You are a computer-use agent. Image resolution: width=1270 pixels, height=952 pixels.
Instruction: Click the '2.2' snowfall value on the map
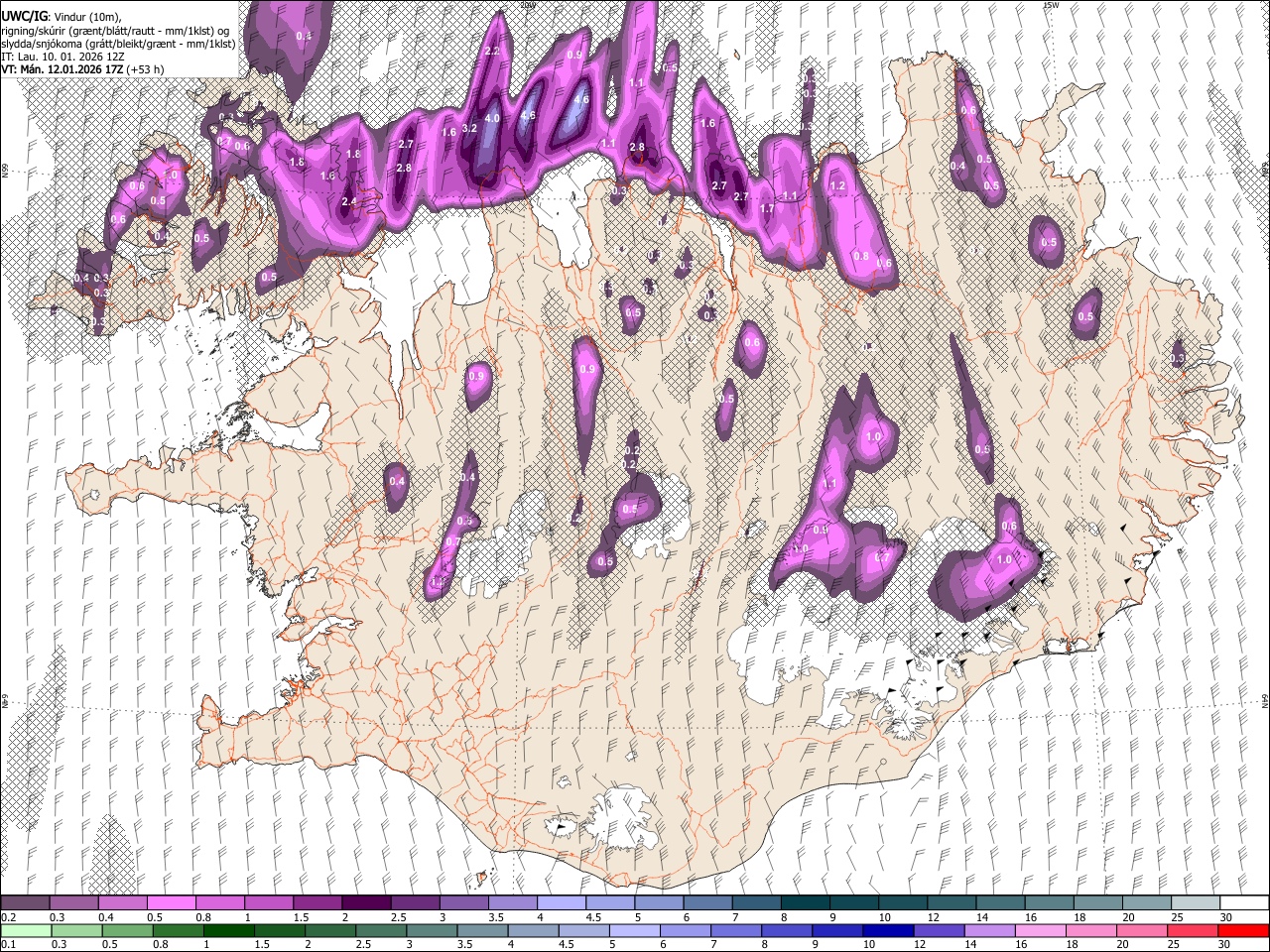tap(492, 52)
